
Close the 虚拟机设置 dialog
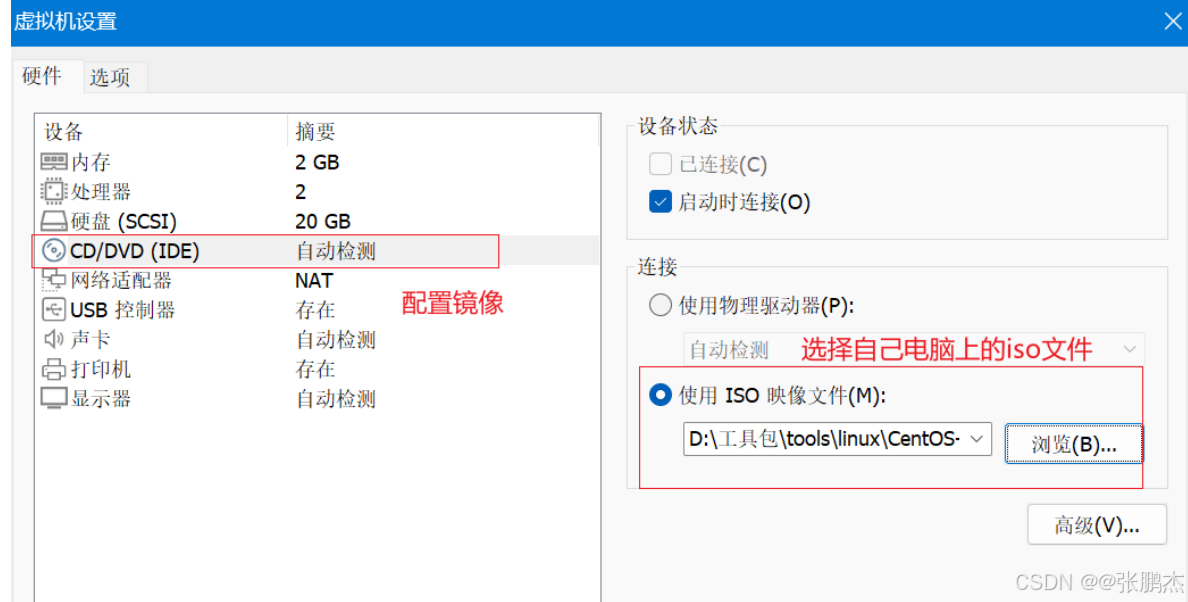[1171, 21]
